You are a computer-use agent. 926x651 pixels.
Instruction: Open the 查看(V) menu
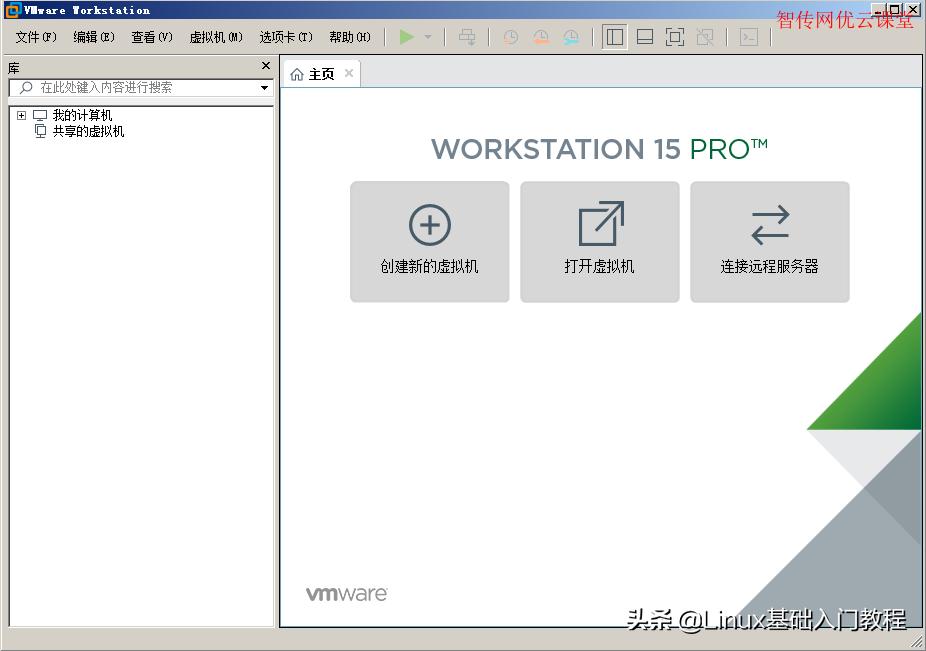pyautogui.click(x=152, y=37)
